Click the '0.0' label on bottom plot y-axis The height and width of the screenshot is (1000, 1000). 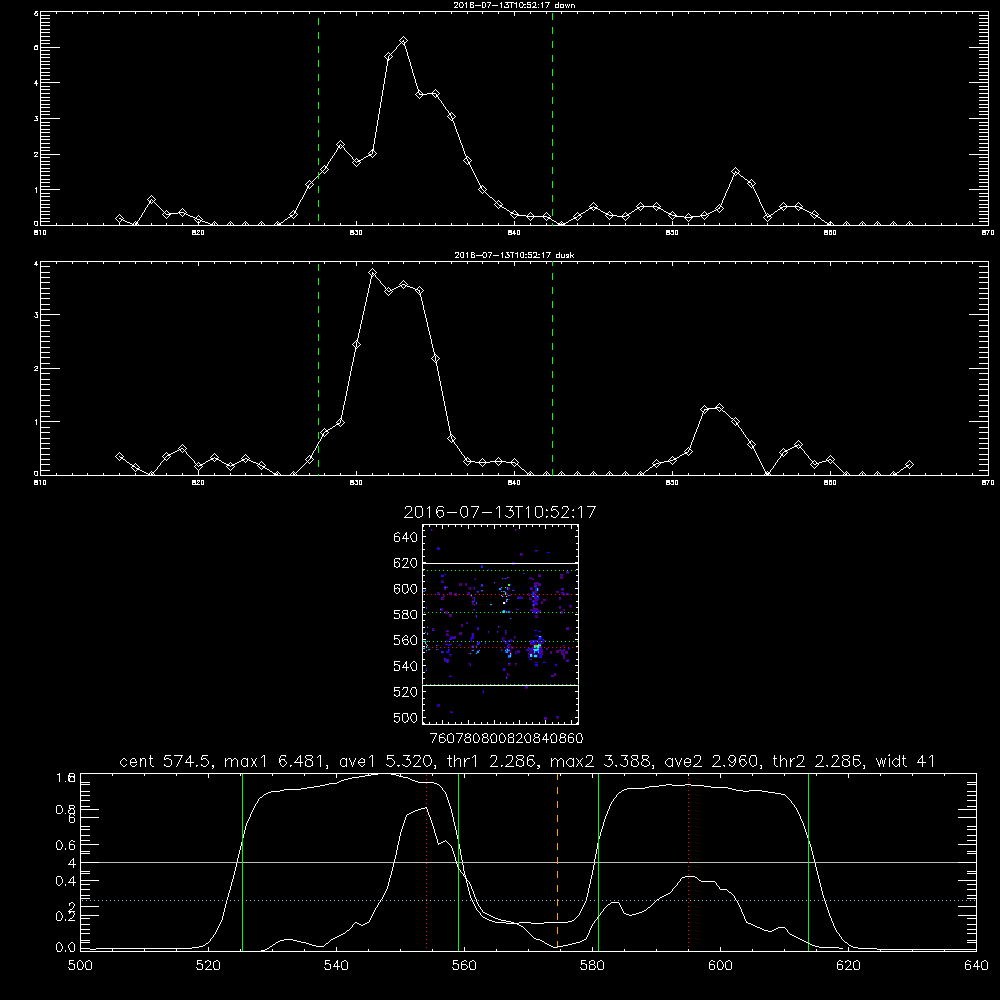(65, 948)
